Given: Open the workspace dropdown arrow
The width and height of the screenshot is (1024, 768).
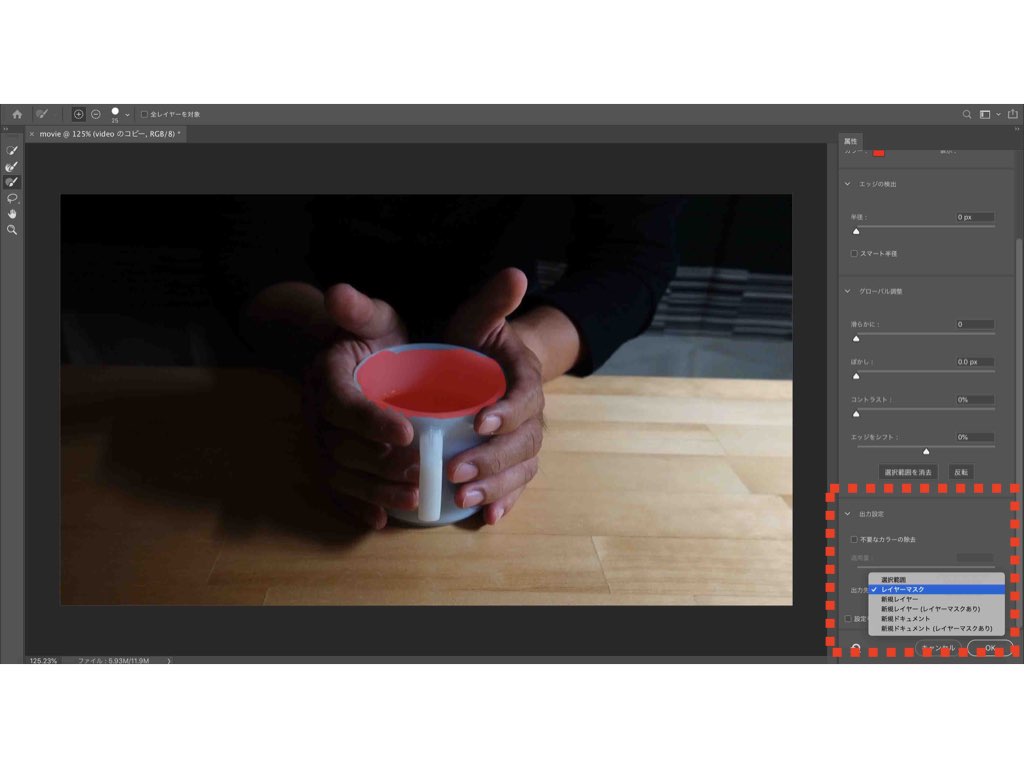Looking at the screenshot, I should (x=998, y=115).
